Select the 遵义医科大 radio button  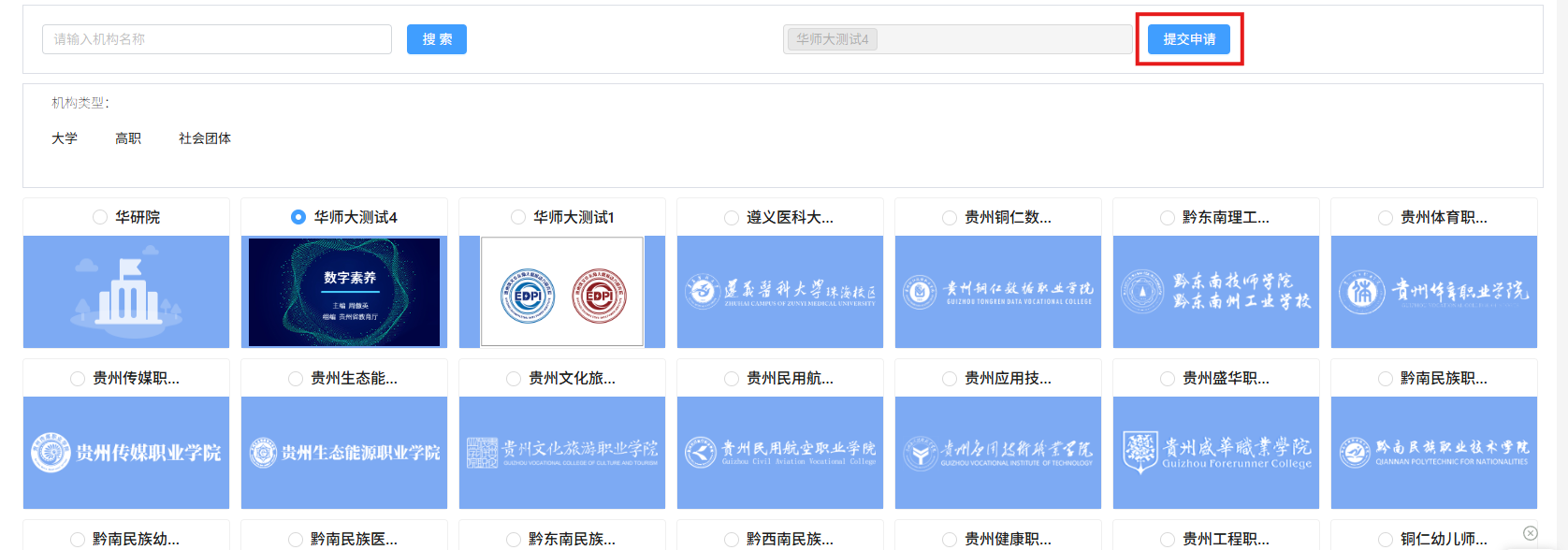(x=732, y=218)
